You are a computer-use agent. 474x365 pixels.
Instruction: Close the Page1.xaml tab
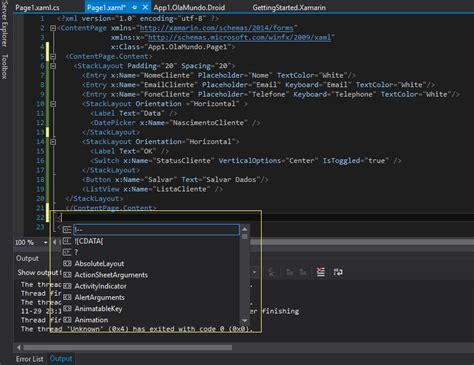[145, 7]
